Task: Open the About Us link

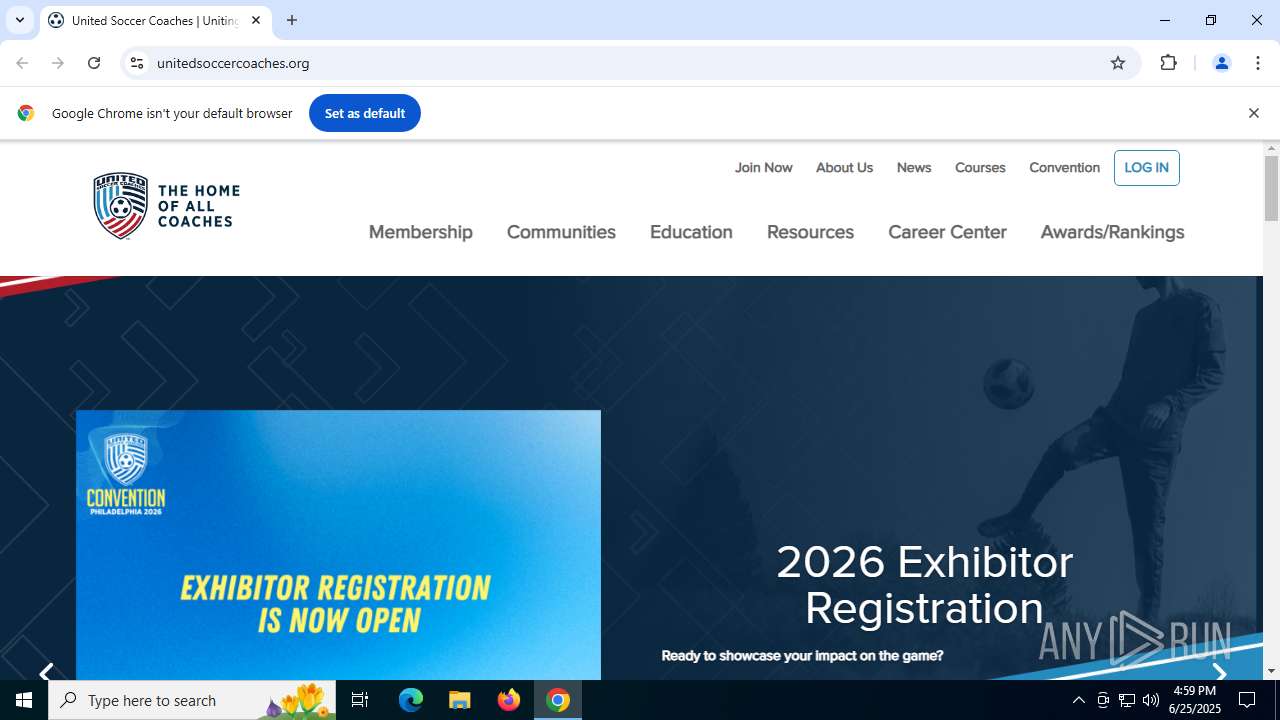Action: pyautogui.click(x=844, y=167)
